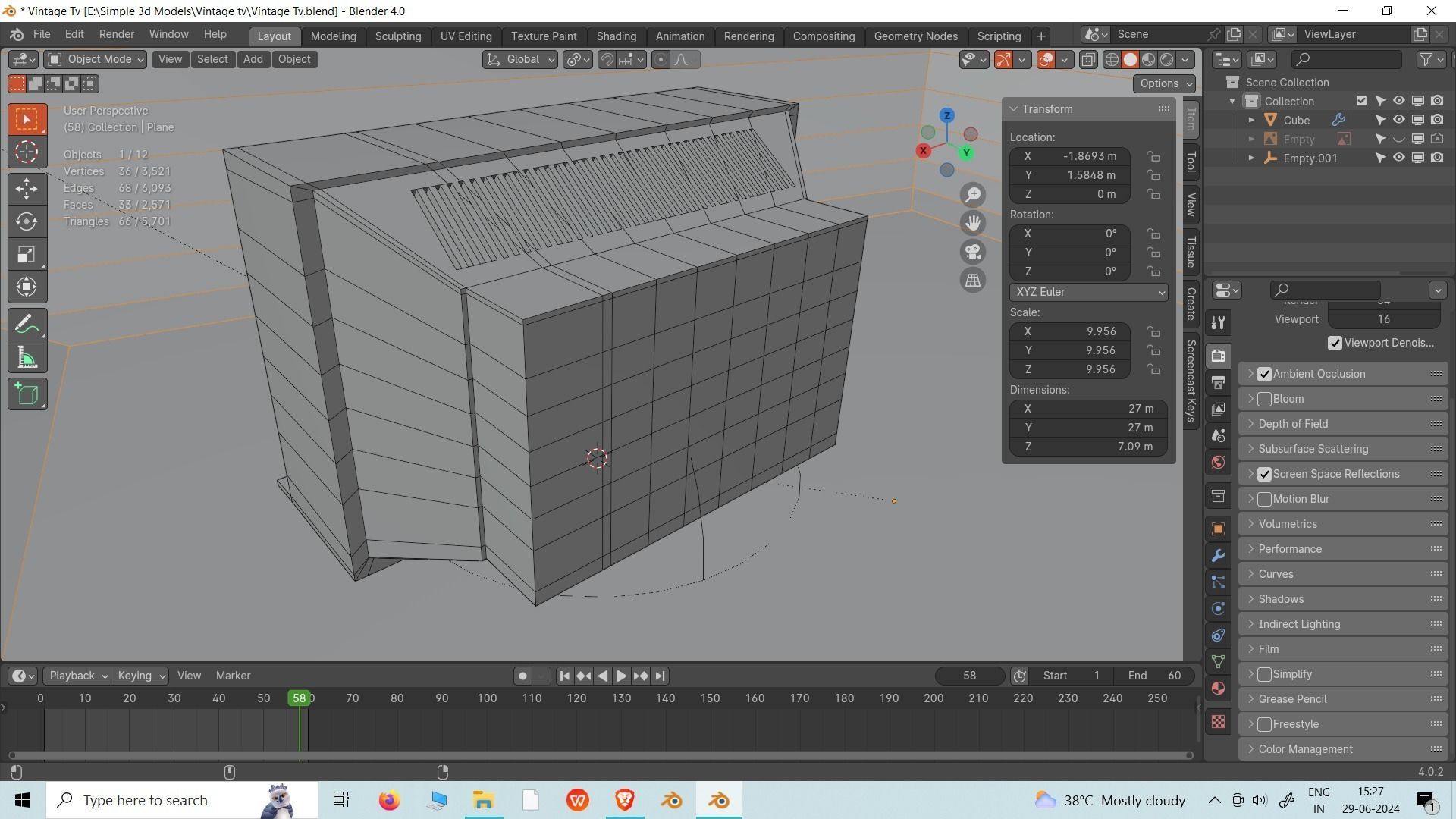Screen dimensions: 1456x819
Task: Switch to the Sculpting workspace tab
Action: click(397, 36)
